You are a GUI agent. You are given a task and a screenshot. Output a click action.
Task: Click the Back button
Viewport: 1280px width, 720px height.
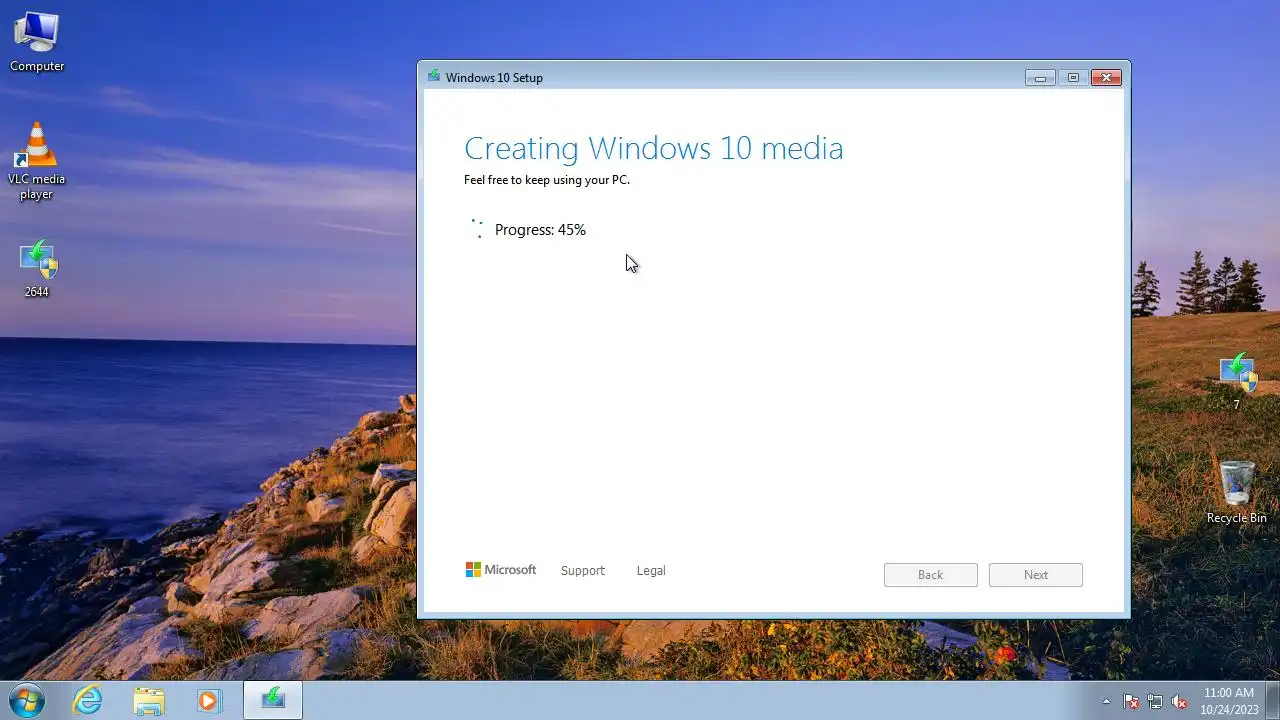tap(930, 575)
